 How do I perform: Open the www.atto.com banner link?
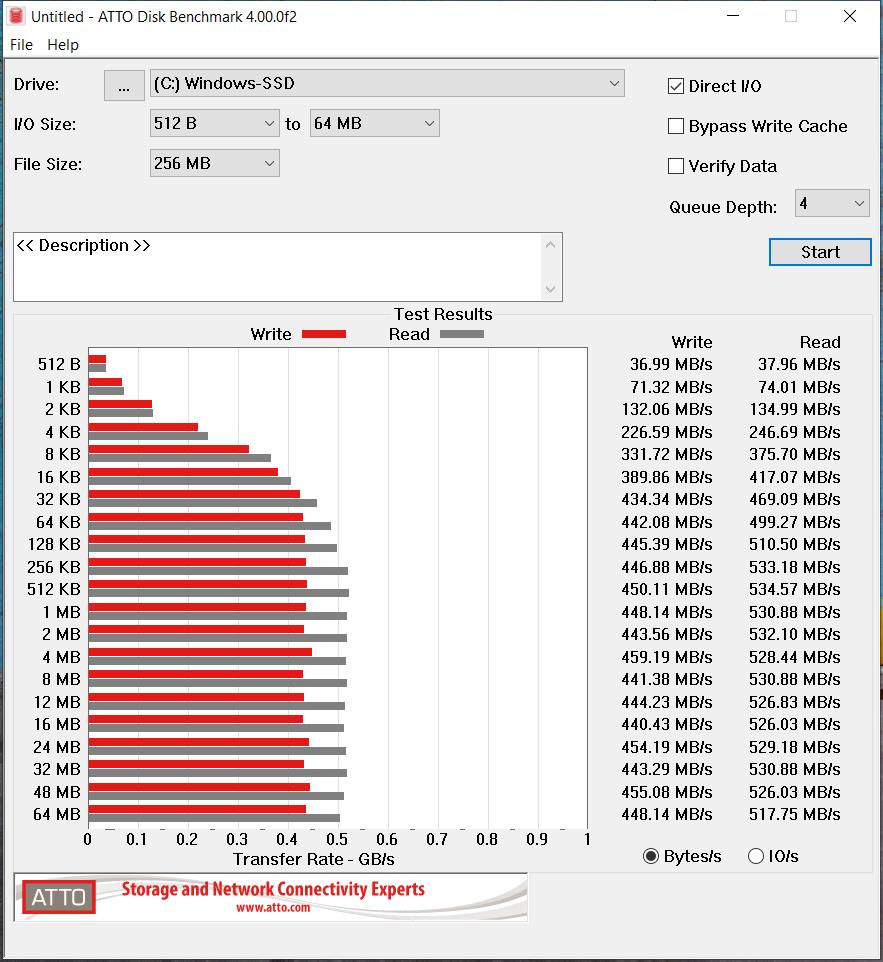(x=273, y=908)
